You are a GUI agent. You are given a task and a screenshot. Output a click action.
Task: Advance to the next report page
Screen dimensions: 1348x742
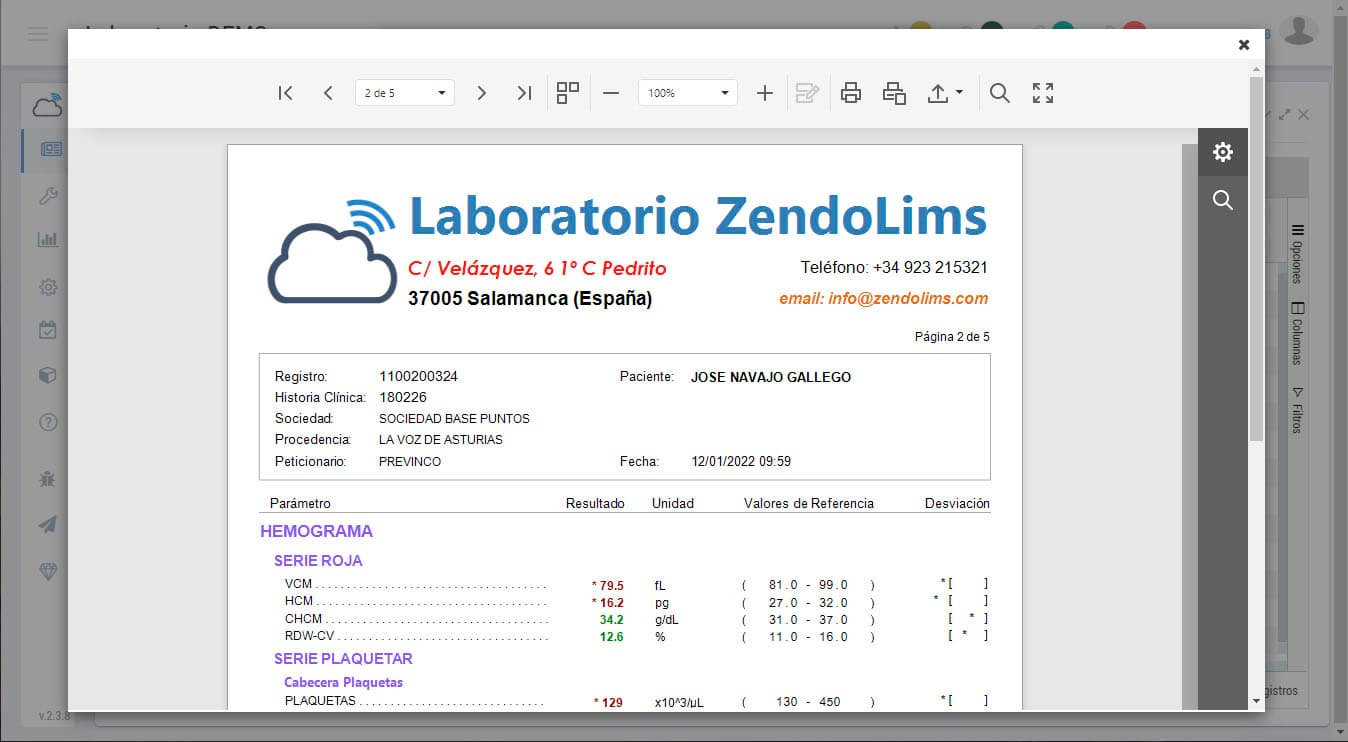point(481,93)
